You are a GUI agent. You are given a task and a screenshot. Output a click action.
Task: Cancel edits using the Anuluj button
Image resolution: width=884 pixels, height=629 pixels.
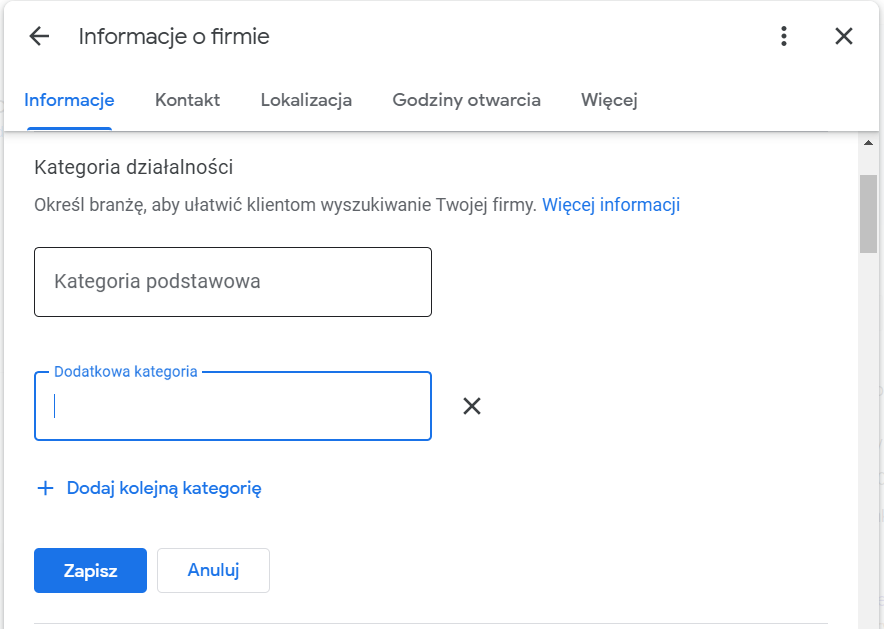[x=213, y=570]
